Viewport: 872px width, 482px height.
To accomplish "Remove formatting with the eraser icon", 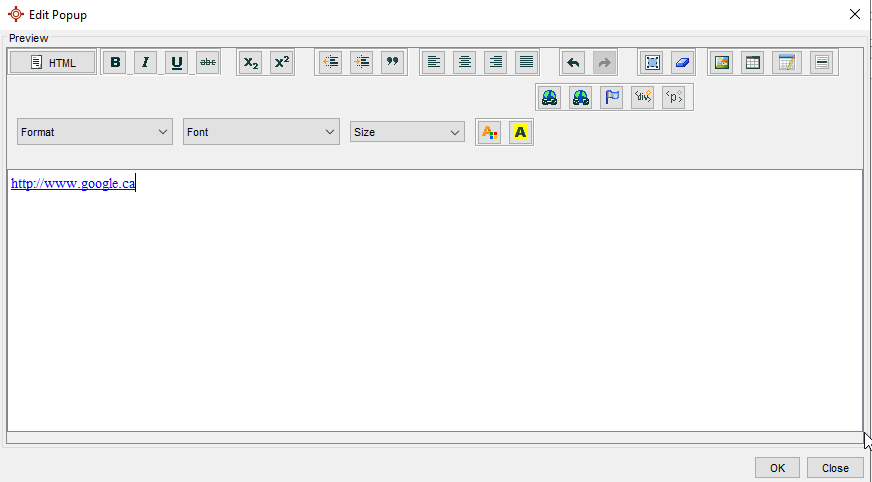I will click(681, 63).
